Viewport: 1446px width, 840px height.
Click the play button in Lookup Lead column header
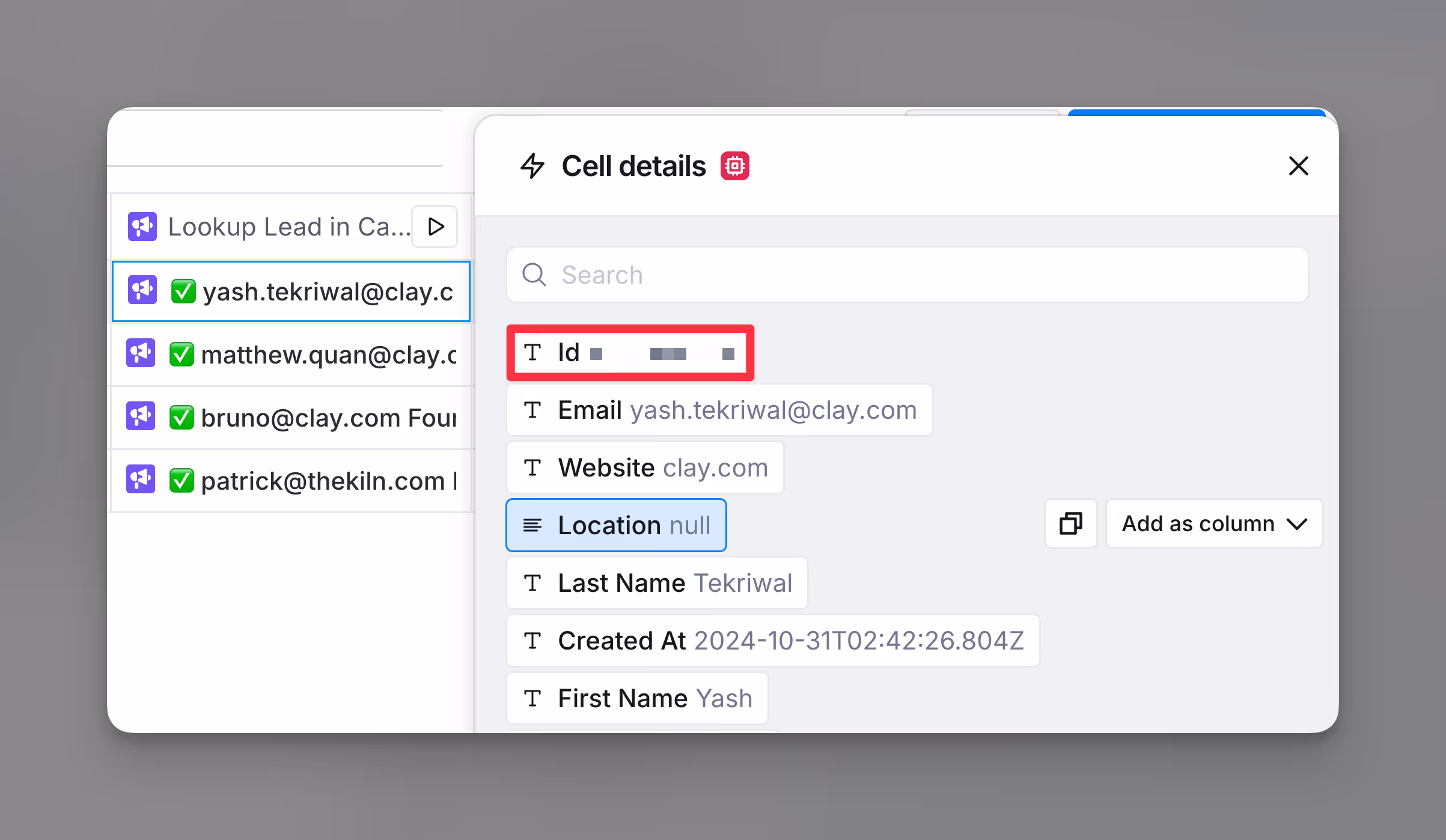(435, 227)
